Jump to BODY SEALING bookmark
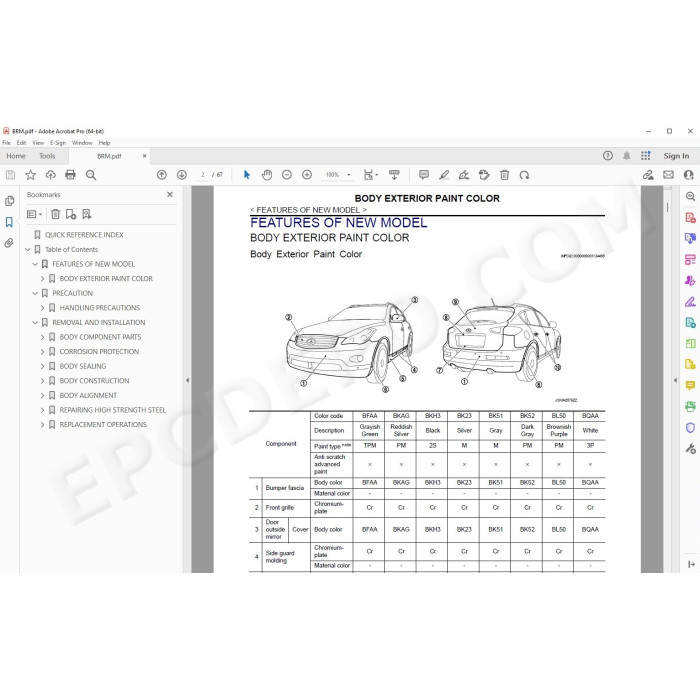Screen dimensions: 700x700 pyautogui.click(x=83, y=367)
